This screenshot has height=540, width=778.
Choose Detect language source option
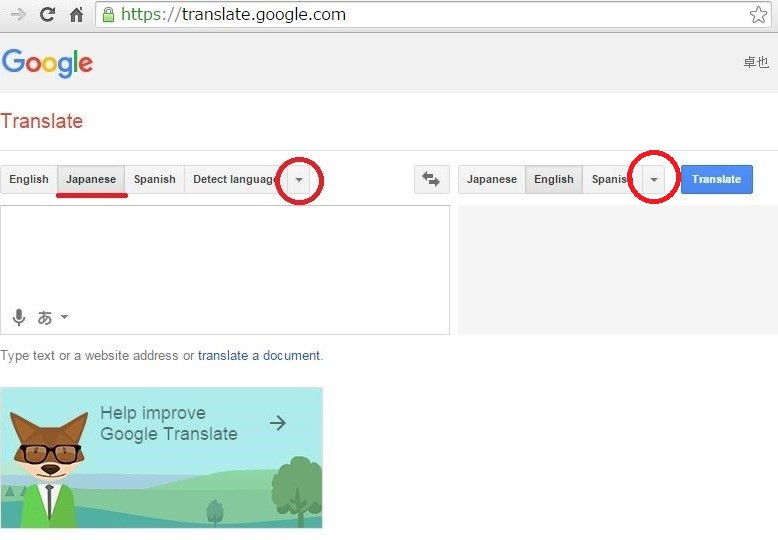(x=236, y=179)
